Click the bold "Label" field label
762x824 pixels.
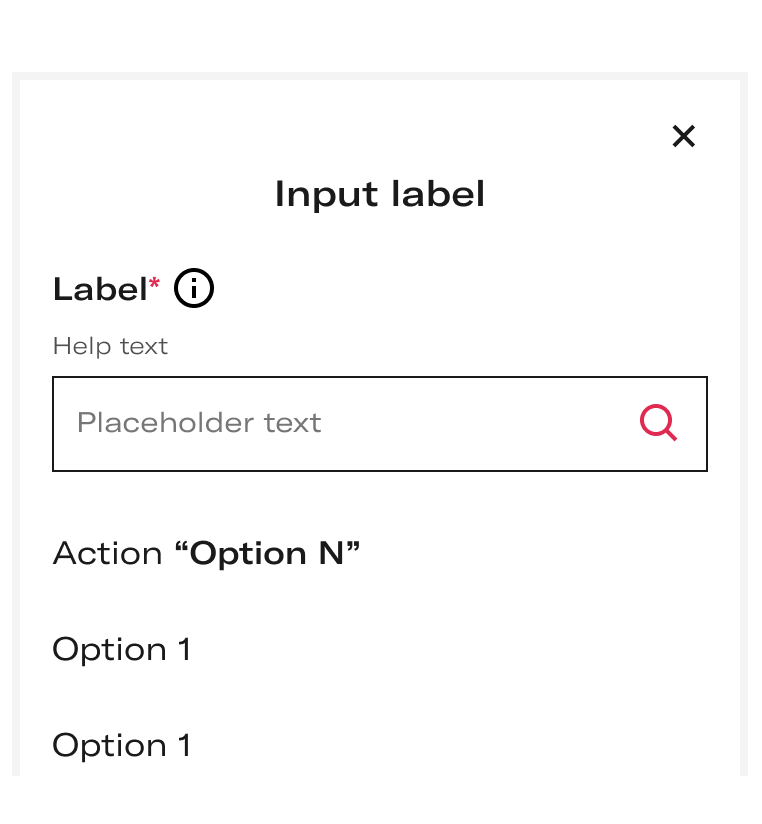(x=100, y=289)
